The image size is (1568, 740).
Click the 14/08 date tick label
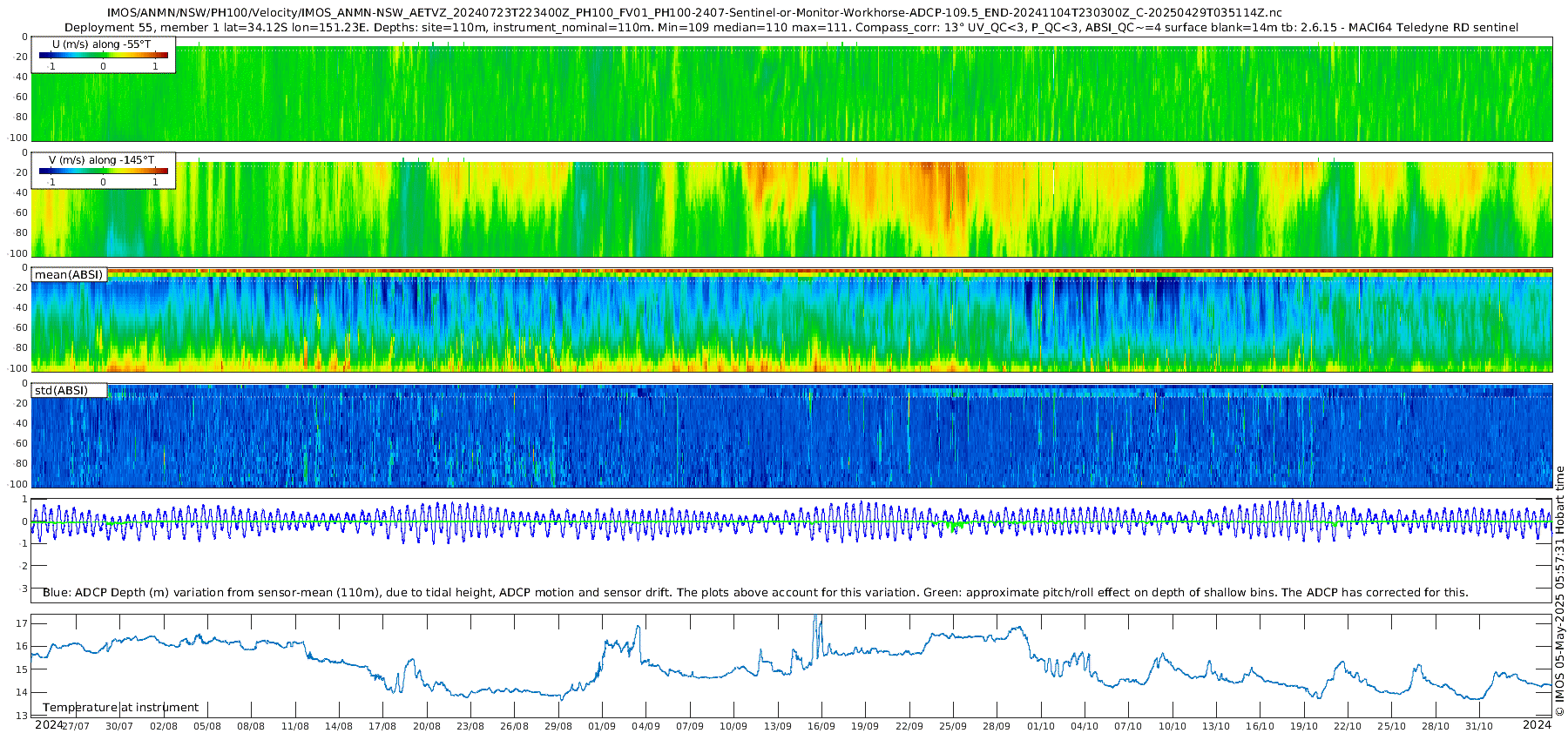click(x=339, y=726)
